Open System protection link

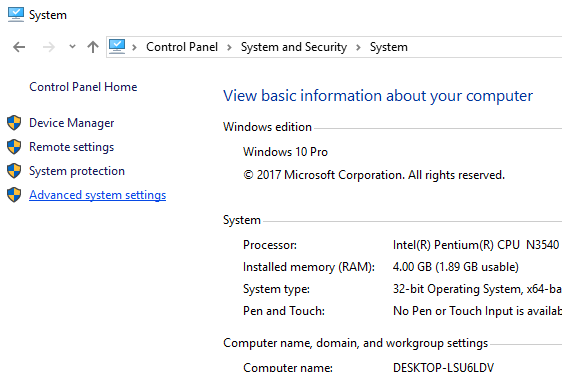coord(77,171)
